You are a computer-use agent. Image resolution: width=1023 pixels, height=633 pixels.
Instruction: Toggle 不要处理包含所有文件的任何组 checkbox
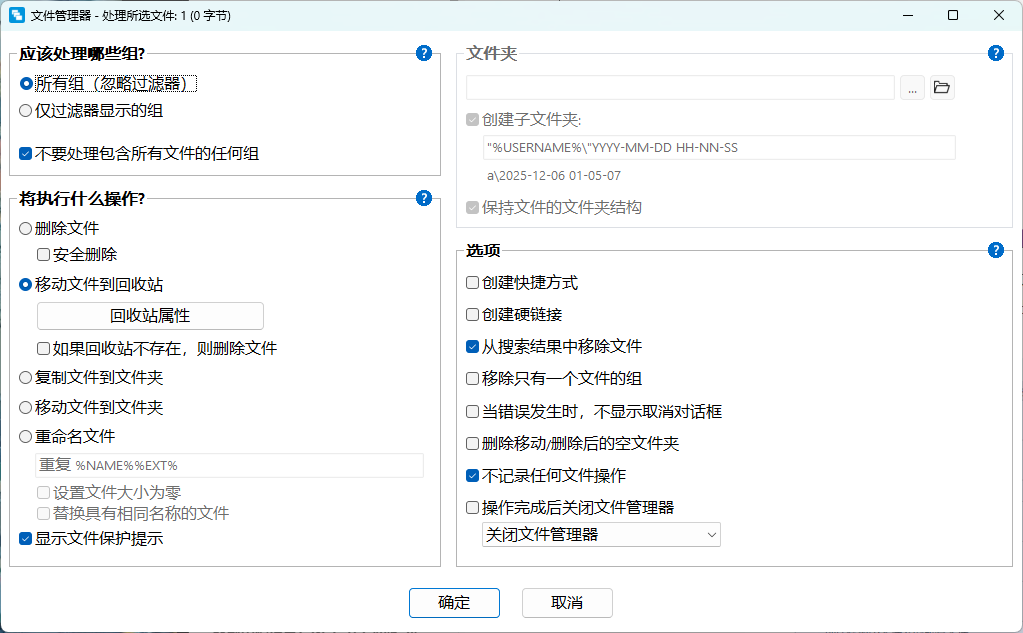click(26, 154)
